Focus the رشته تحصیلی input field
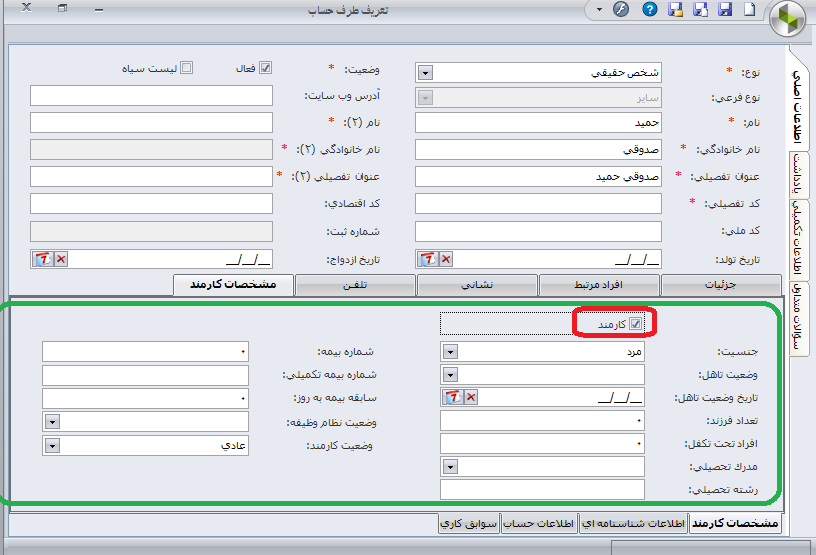 (x=542, y=489)
